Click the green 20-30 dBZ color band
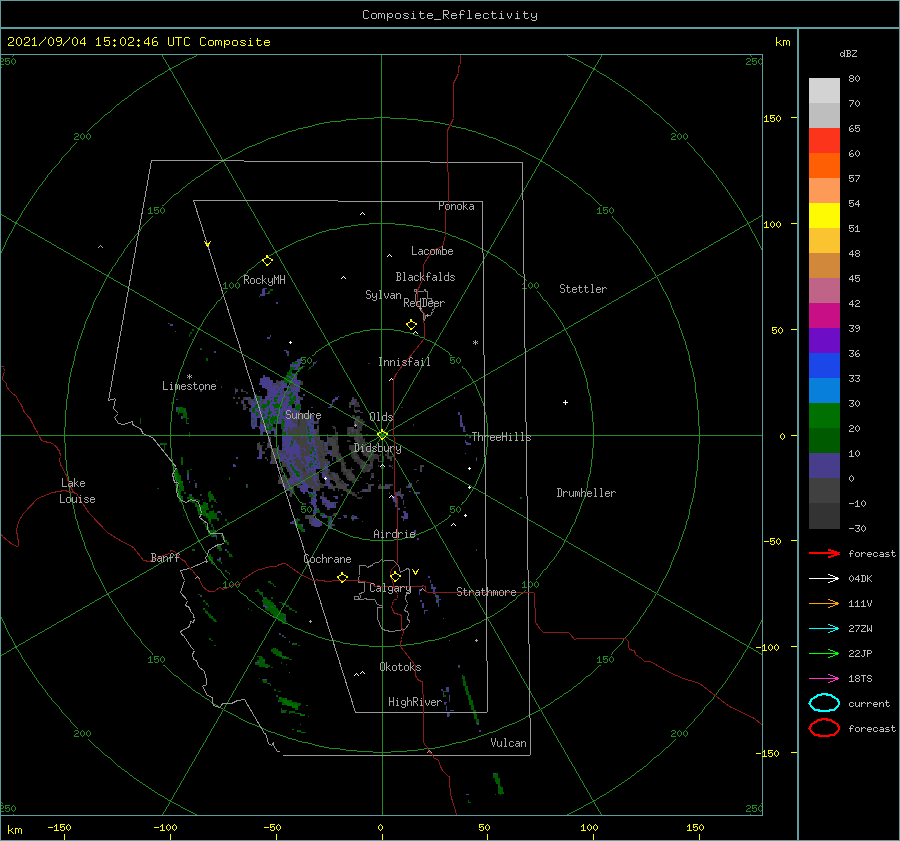This screenshot has width=900, height=841. point(824,416)
